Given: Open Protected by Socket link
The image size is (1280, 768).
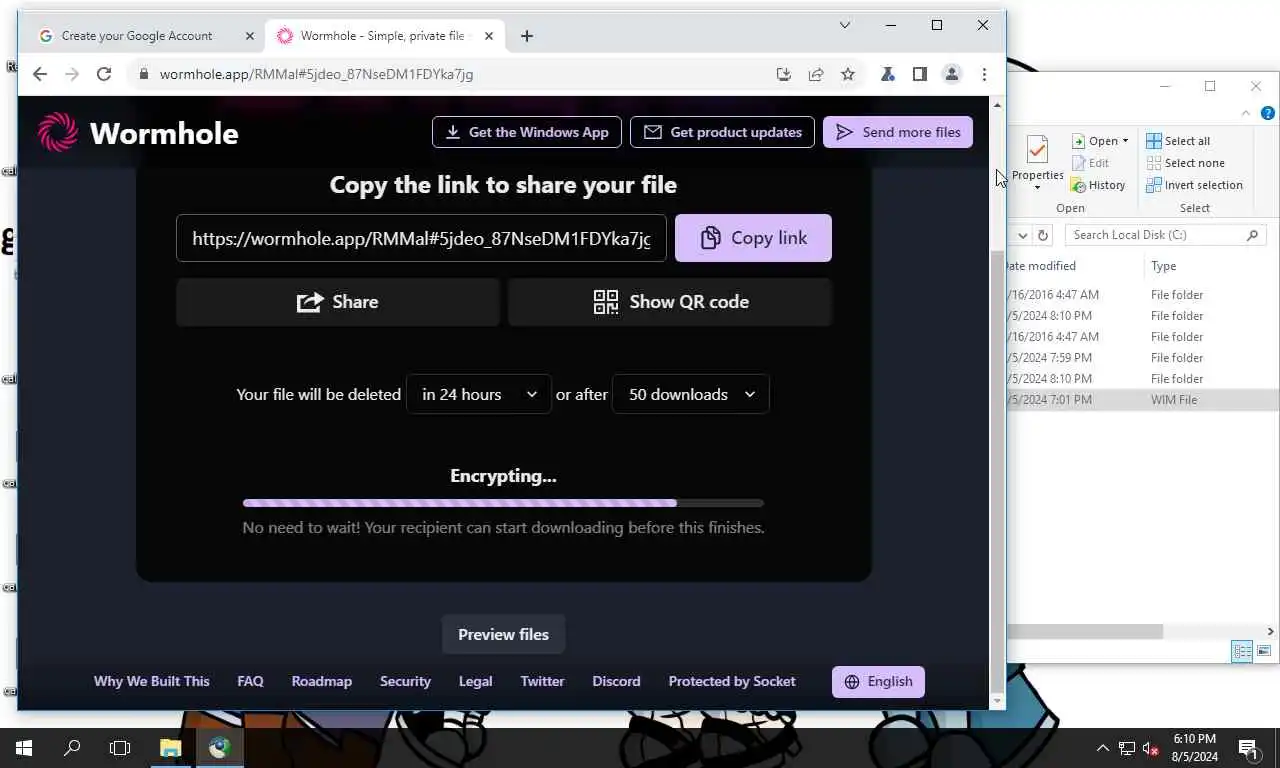Looking at the screenshot, I should pos(732,681).
